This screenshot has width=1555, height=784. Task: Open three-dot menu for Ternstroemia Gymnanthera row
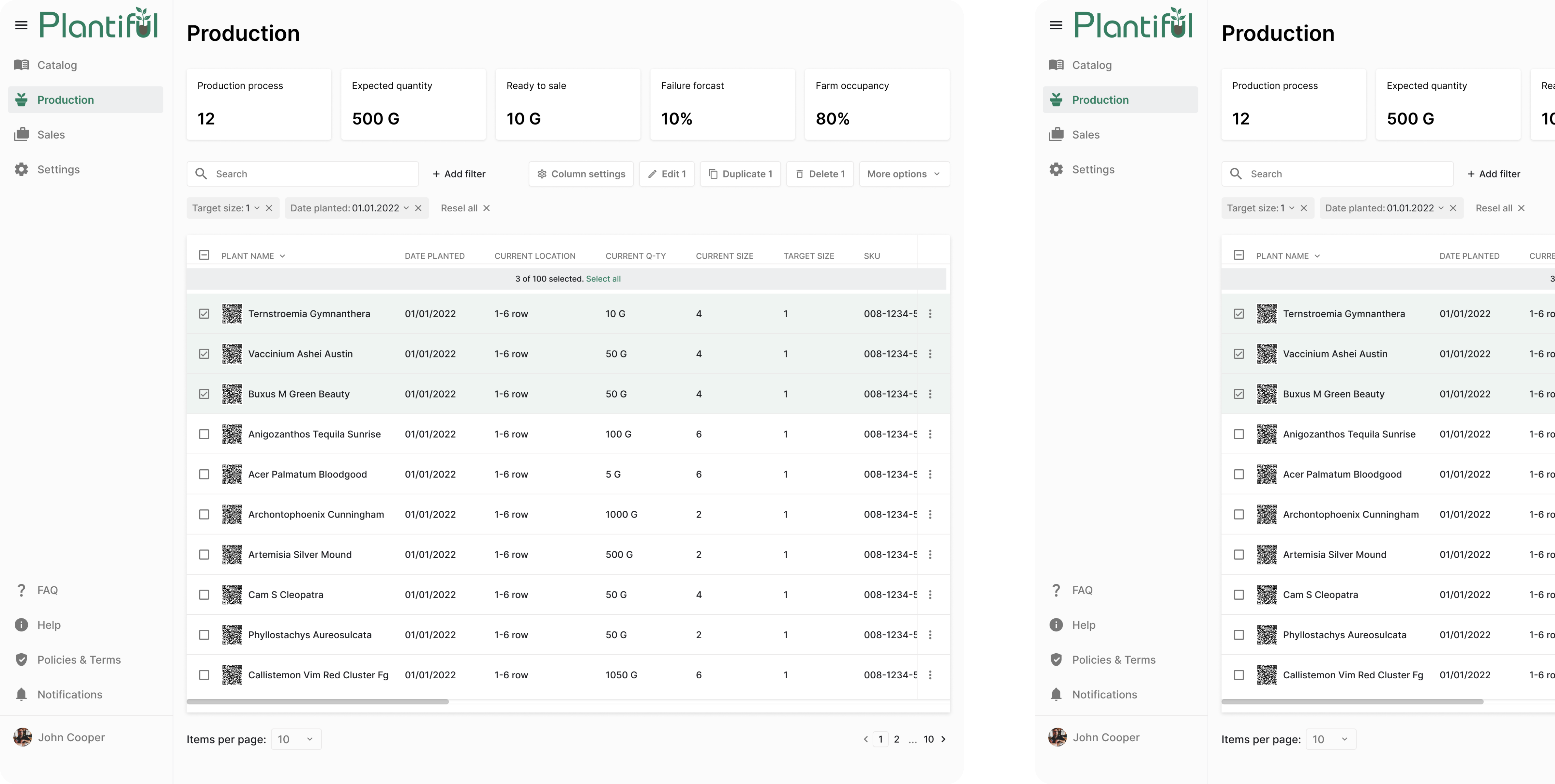pyautogui.click(x=930, y=314)
